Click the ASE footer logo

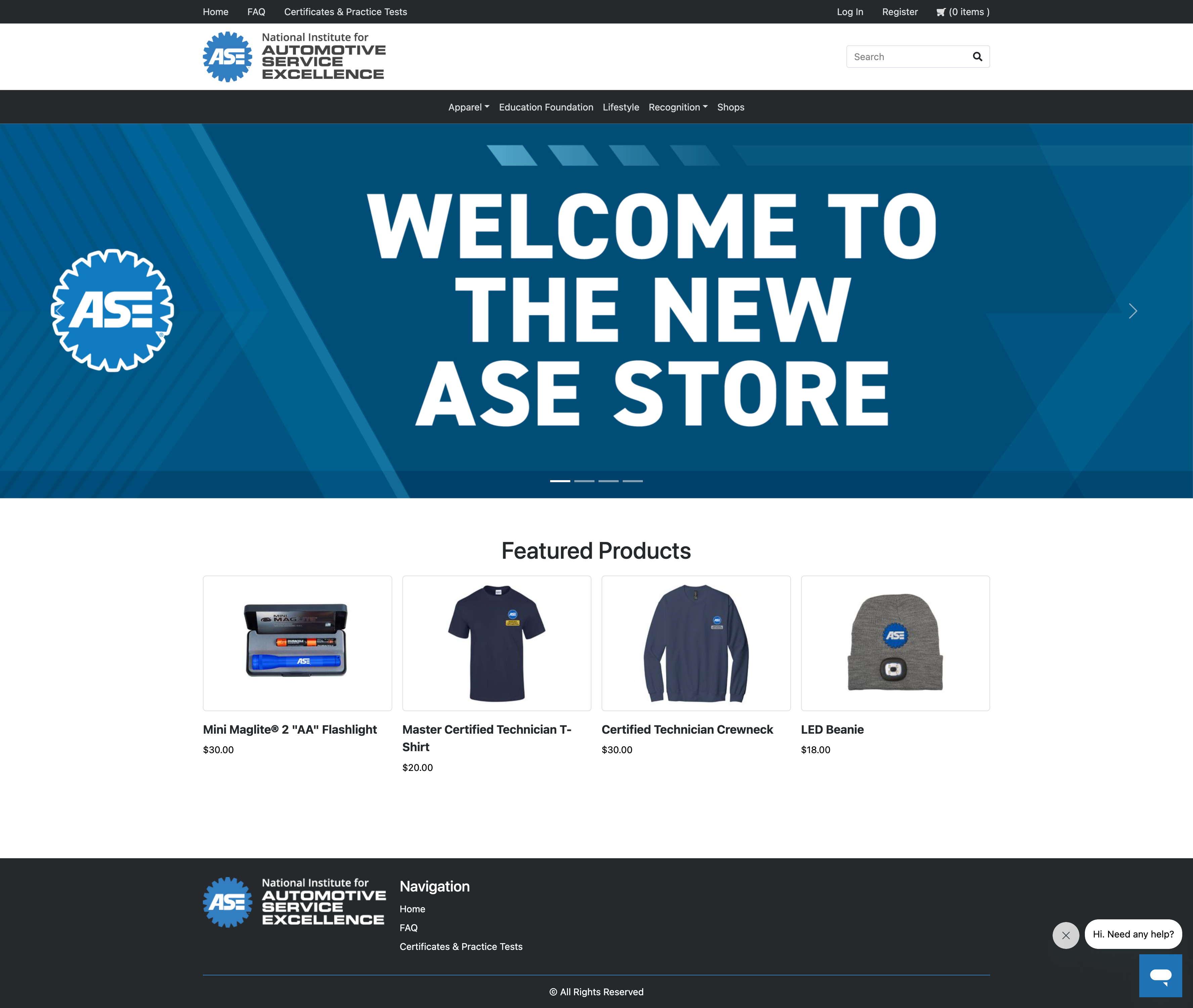point(294,902)
